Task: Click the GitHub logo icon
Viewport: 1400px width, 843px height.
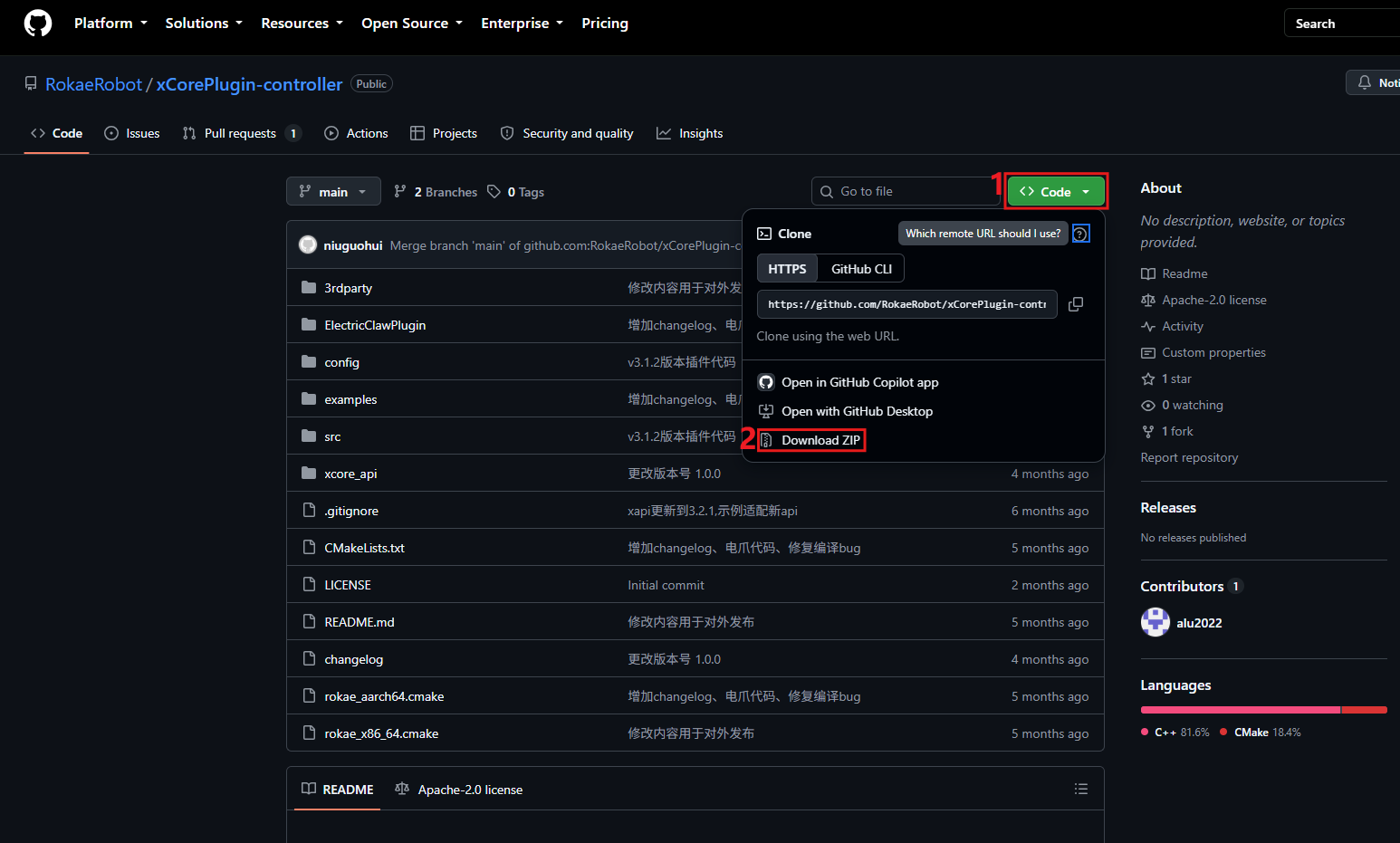Action: [38, 24]
